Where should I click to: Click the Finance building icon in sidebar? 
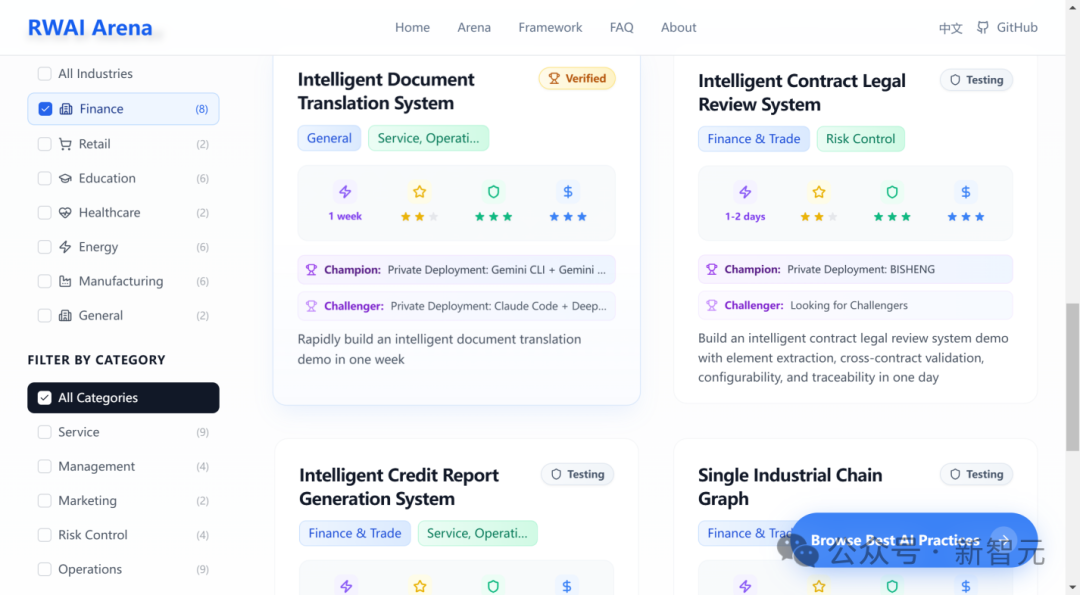pos(66,109)
